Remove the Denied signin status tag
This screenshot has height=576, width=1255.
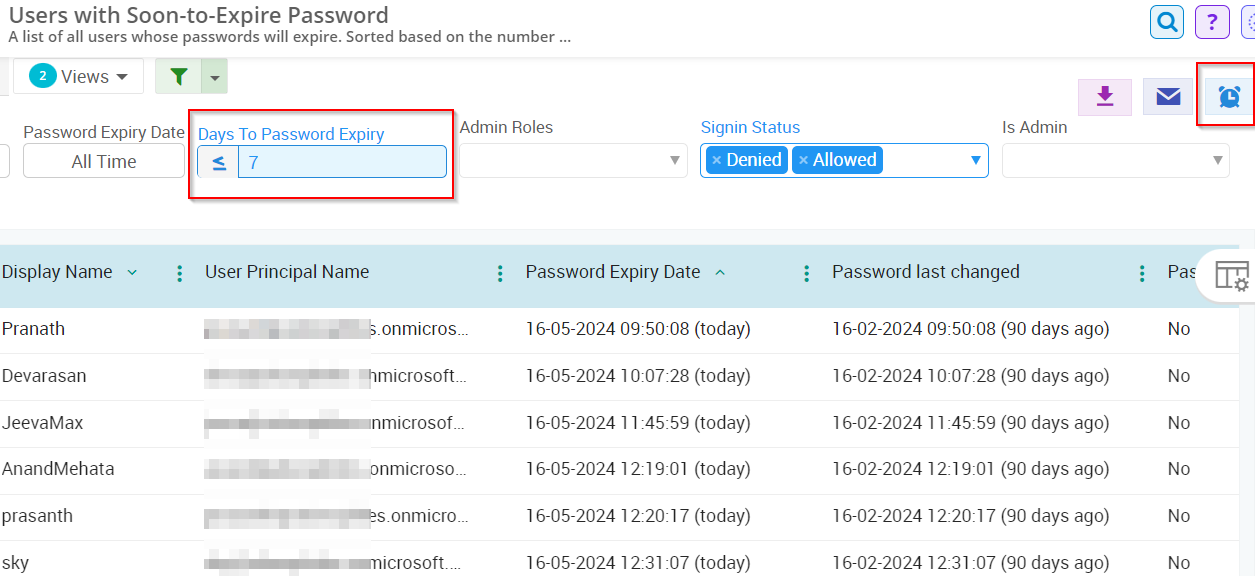[x=717, y=160]
